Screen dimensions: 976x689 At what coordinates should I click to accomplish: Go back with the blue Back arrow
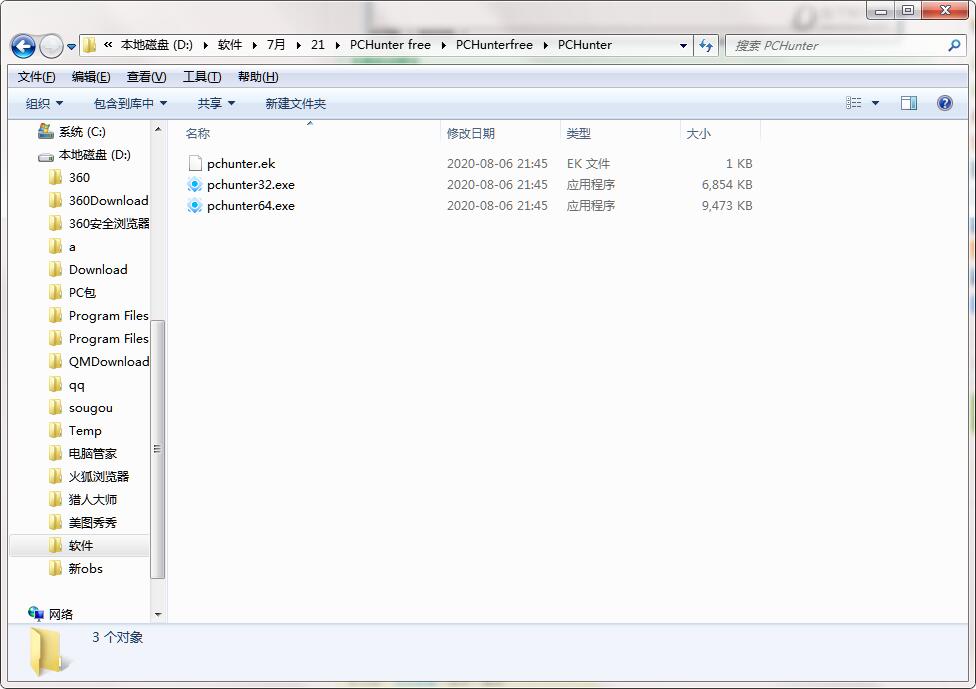click(x=23, y=46)
